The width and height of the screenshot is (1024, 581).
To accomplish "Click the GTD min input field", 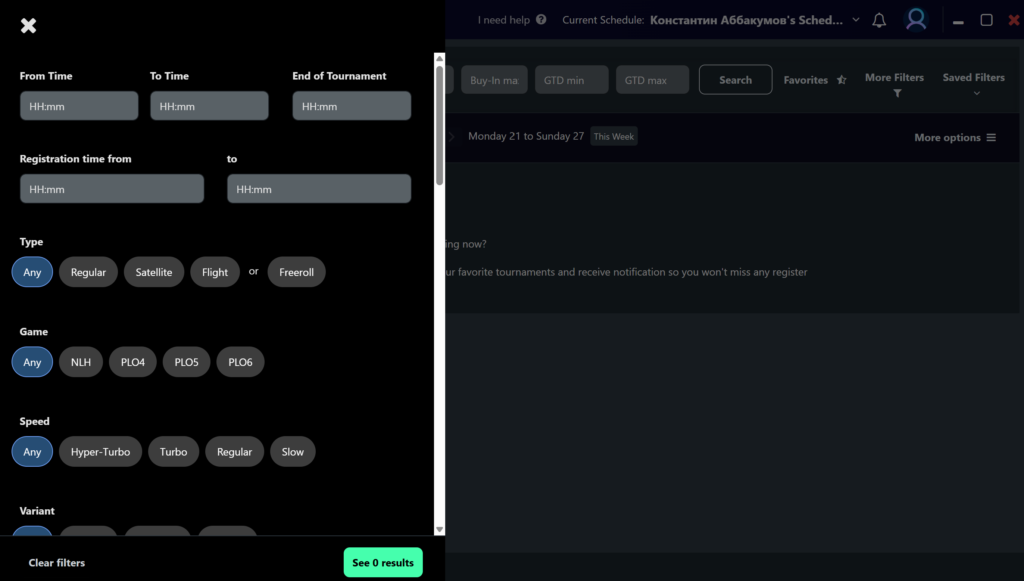I will pyautogui.click(x=572, y=80).
